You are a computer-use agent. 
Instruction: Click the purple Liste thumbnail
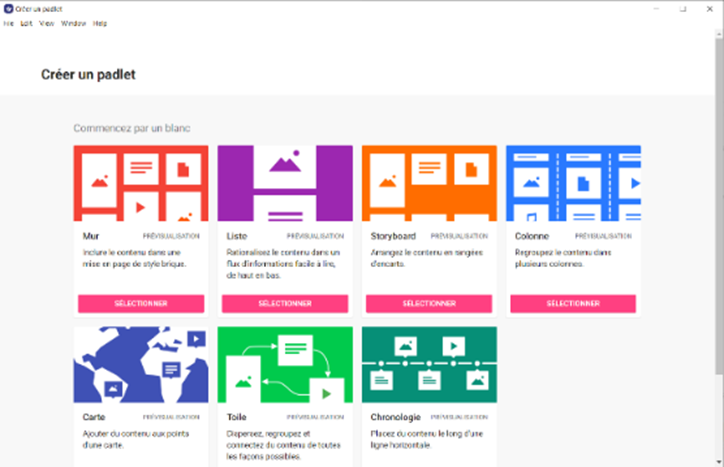click(x=285, y=183)
